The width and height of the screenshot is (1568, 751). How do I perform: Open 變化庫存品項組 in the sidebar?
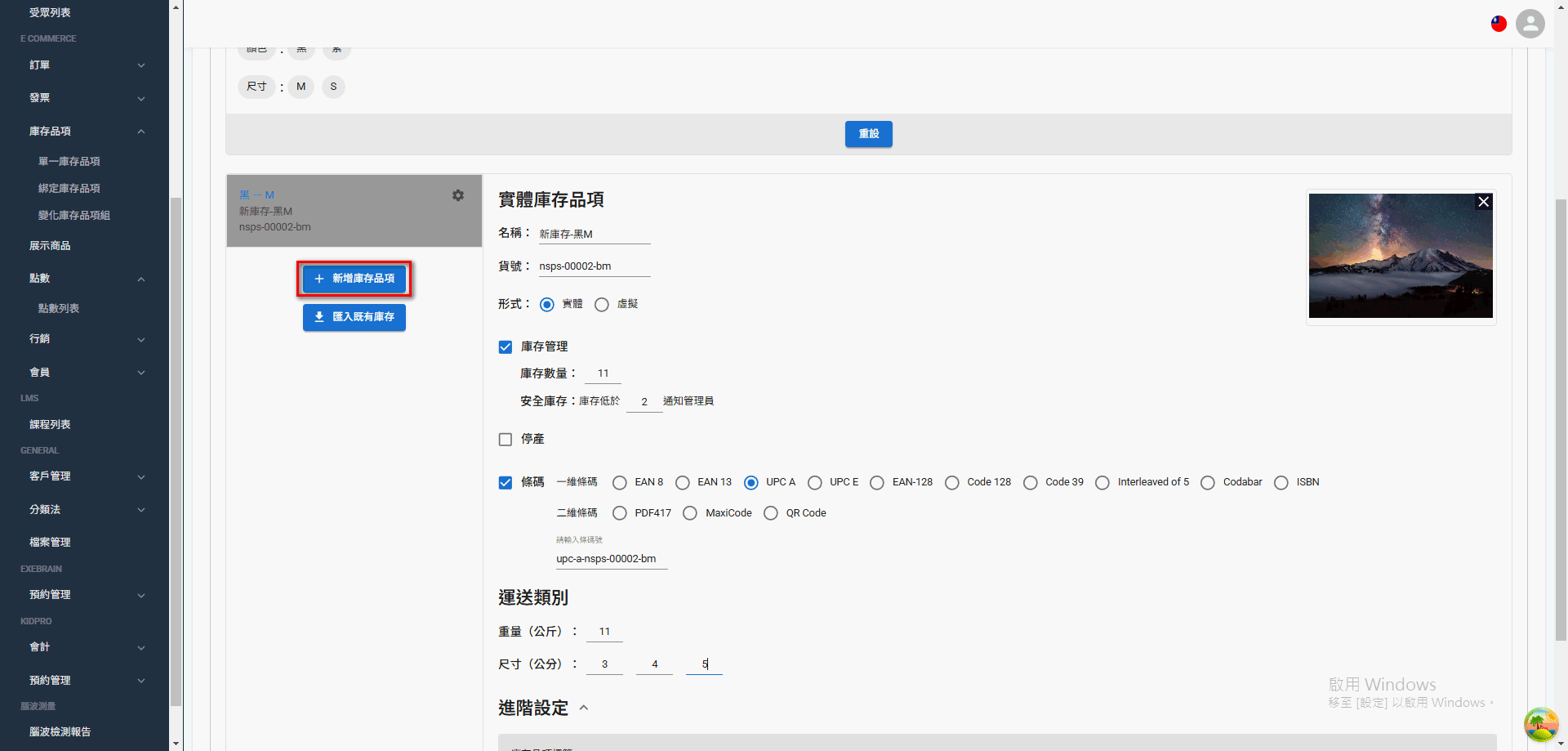coord(74,216)
